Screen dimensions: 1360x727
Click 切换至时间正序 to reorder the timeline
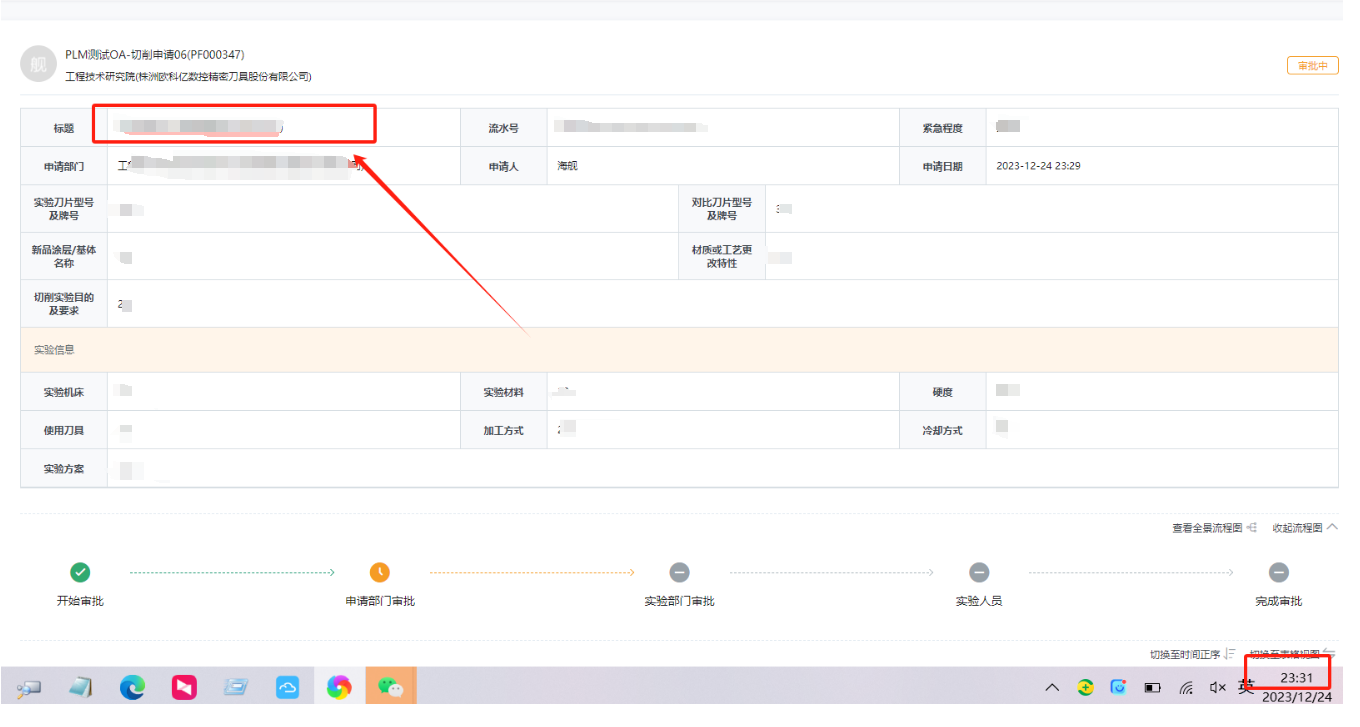click(1192, 654)
